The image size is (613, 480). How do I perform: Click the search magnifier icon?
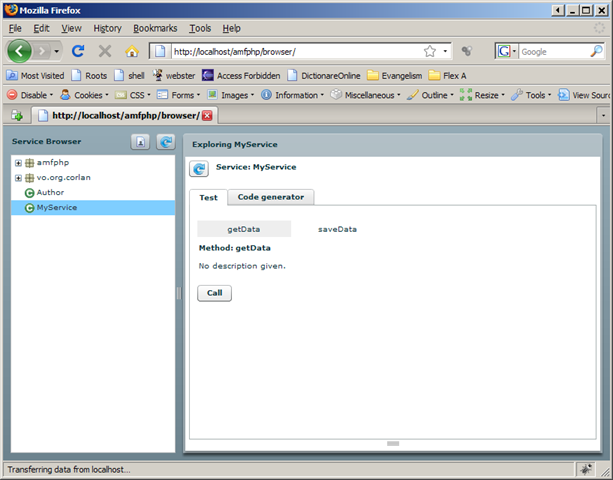pos(597,51)
